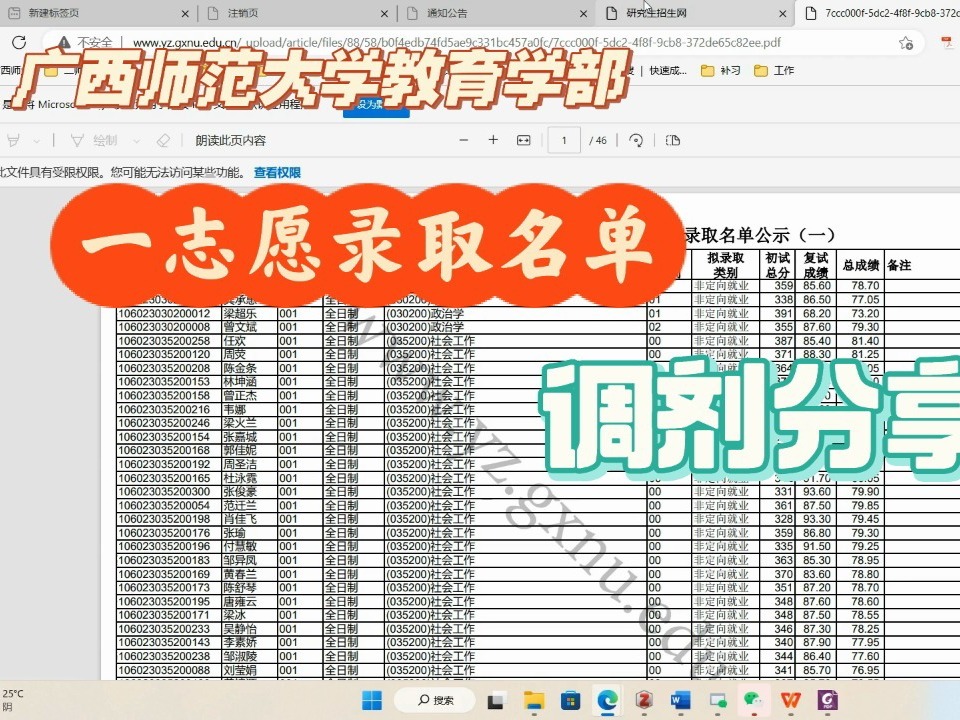Click student name 吴静怡 in table

coord(240,629)
